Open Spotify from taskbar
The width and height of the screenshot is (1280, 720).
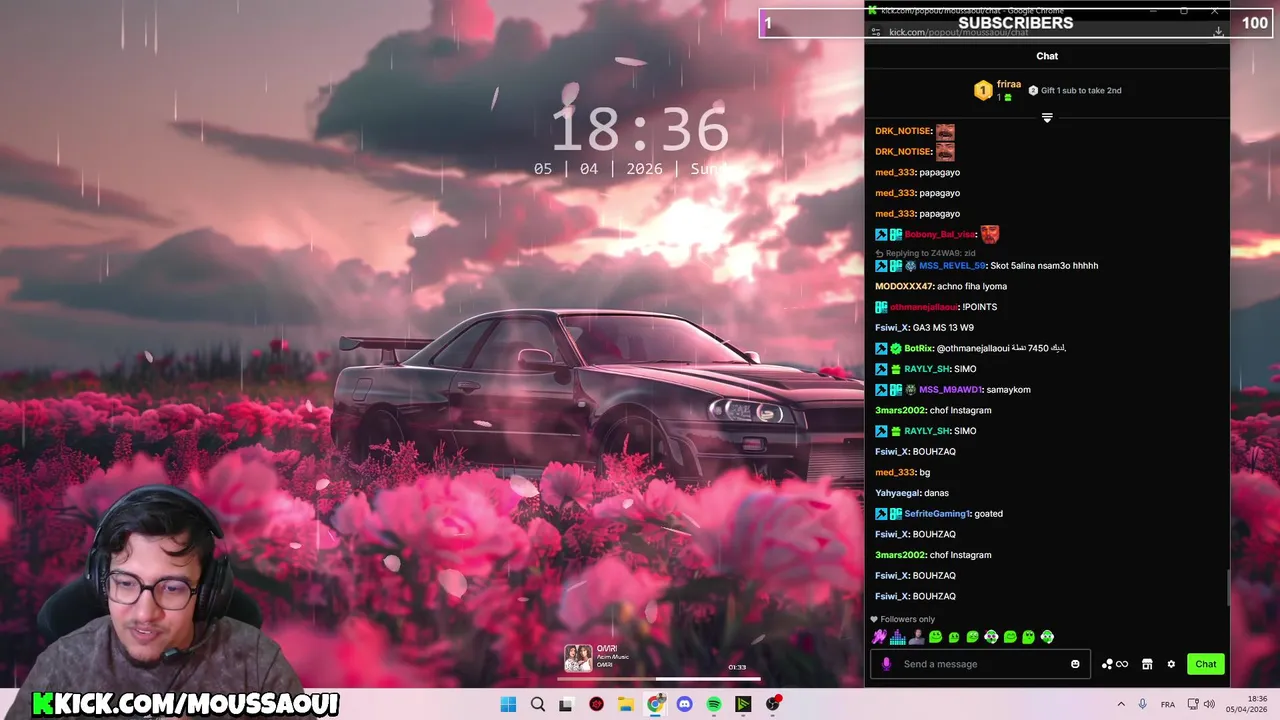coord(714,704)
